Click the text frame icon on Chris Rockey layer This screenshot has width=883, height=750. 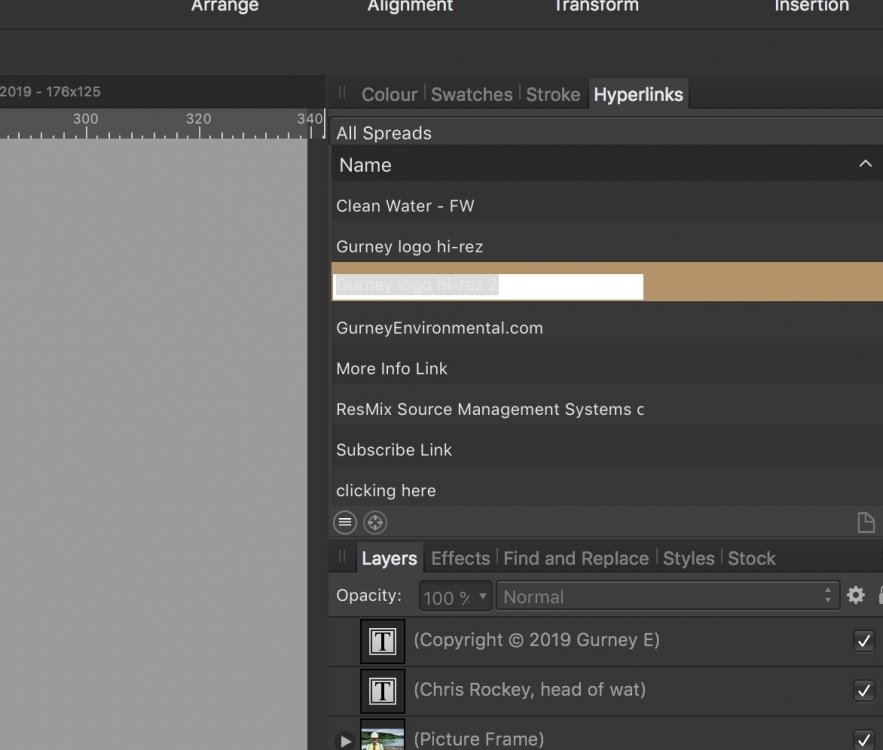(x=381, y=690)
